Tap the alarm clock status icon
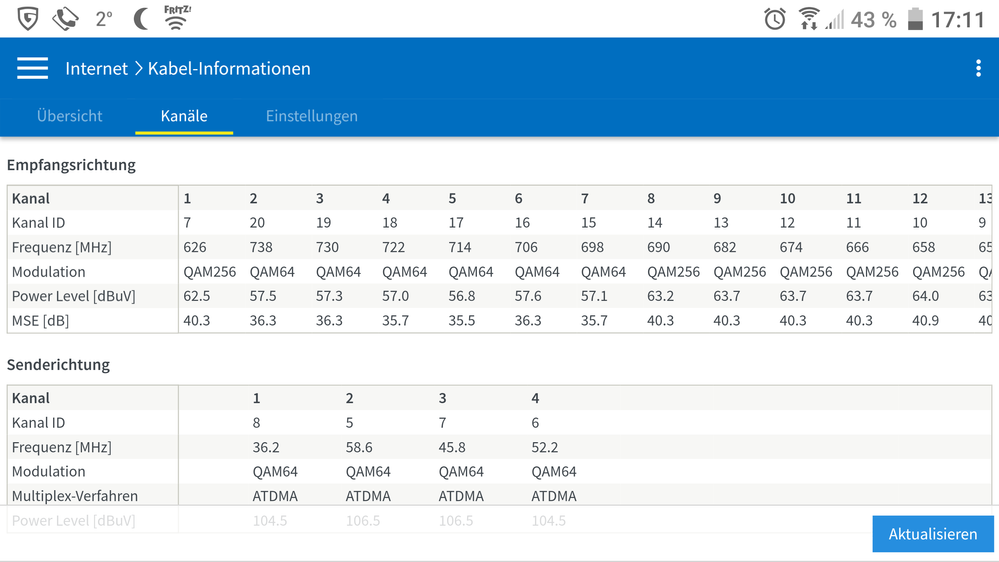This screenshot has height=562, width=999. (x=774, y=18)
